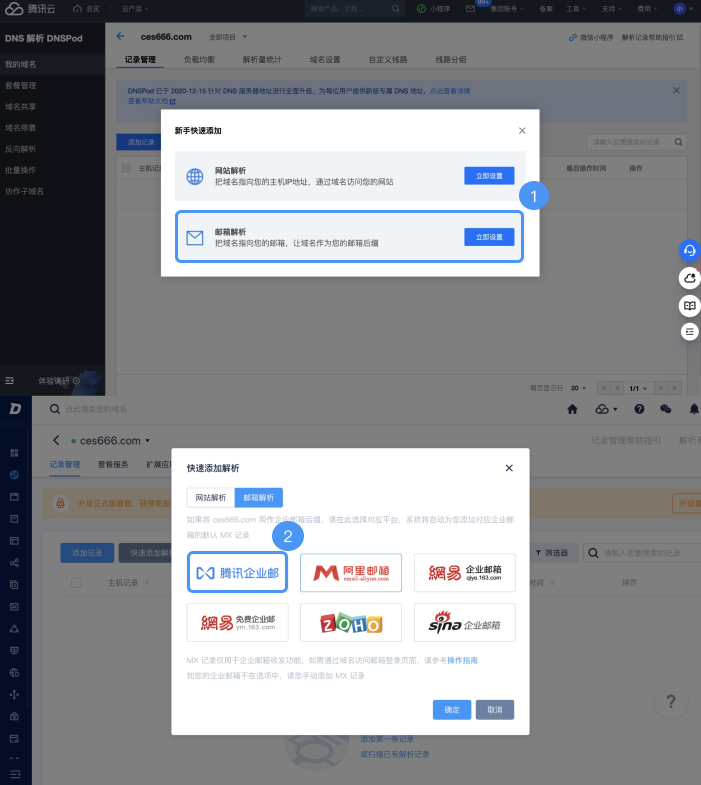Image resolution: width=701 pixels, height=785 pixels.
Task: Click 取消 in the quick add dialog
Action: [495, 709]
